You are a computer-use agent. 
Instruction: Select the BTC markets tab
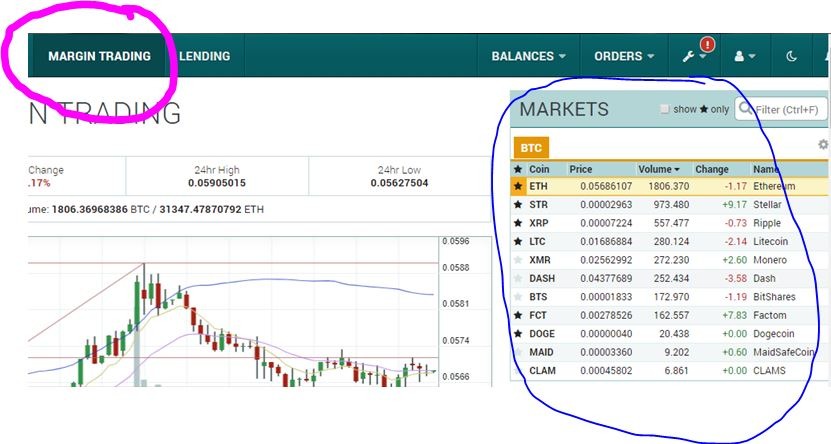click(531, 148)
